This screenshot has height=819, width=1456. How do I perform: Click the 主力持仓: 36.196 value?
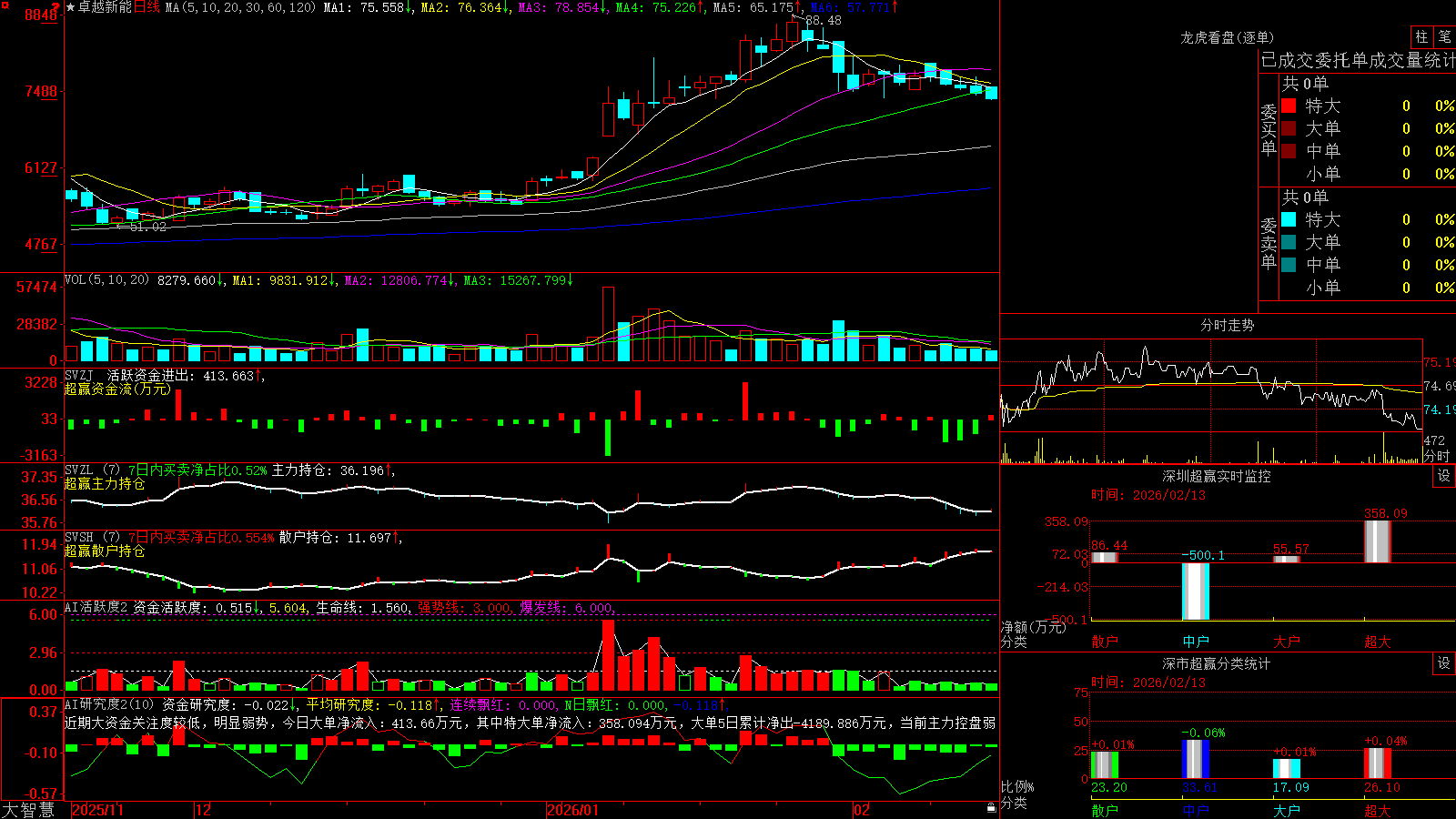pos(328,470)
